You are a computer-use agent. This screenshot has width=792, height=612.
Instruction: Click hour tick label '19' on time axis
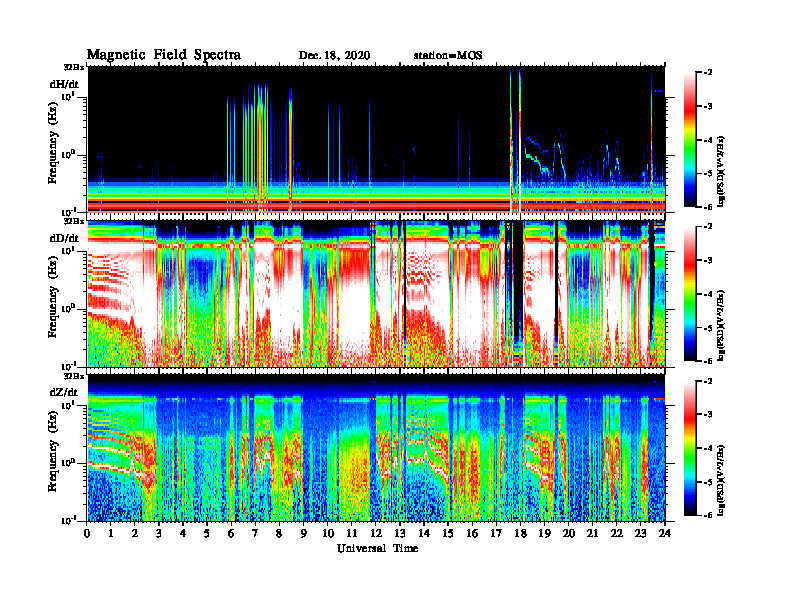[544, 534]
